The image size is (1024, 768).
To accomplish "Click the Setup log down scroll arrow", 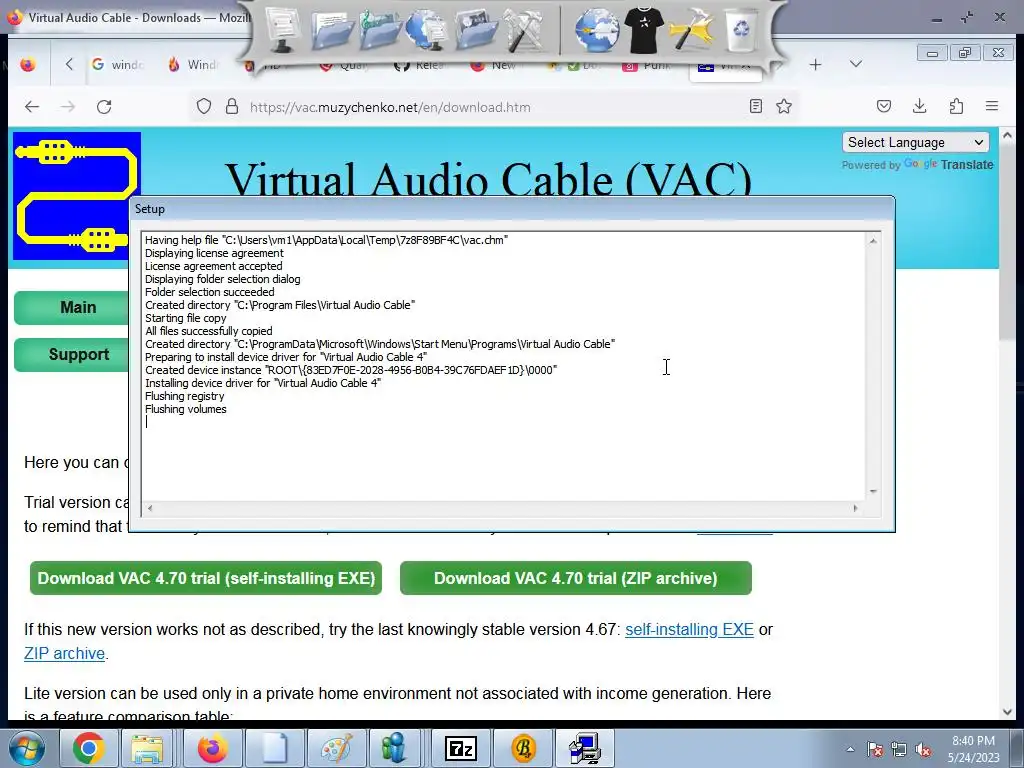I will pyautogui.click(x=873, y=492).
